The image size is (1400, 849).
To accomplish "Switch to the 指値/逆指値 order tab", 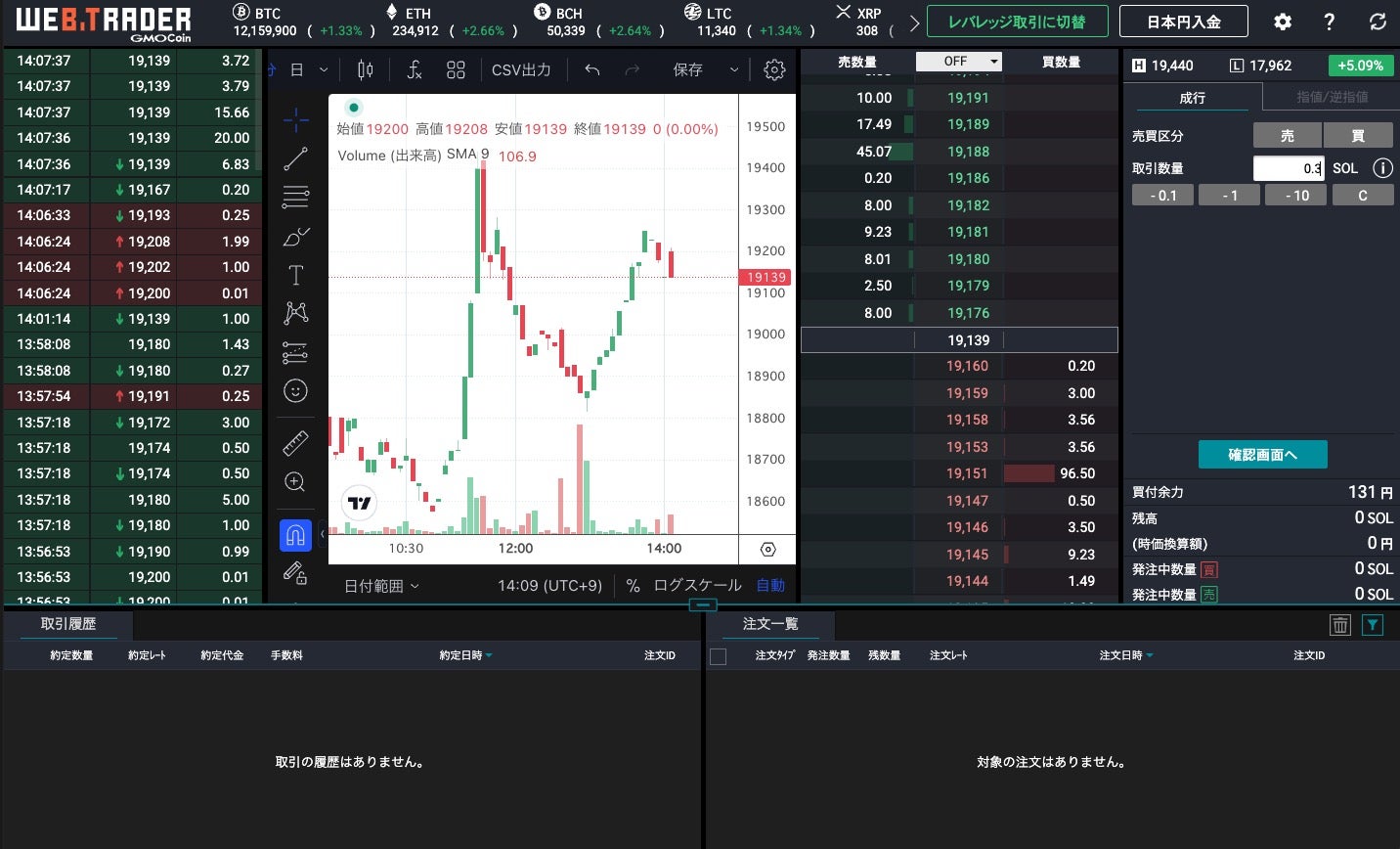I will [x=1332, y=97].
